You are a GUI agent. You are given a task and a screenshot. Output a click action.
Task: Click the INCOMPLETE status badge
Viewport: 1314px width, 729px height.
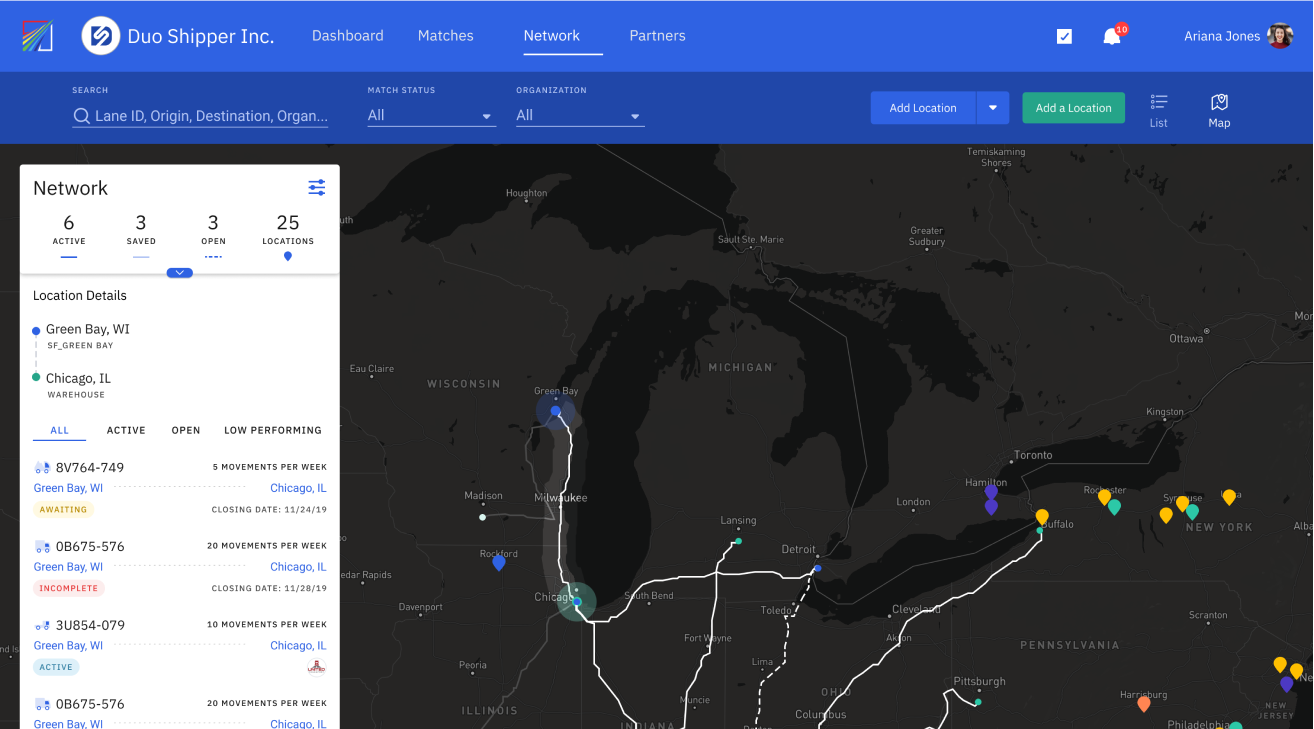69,588
